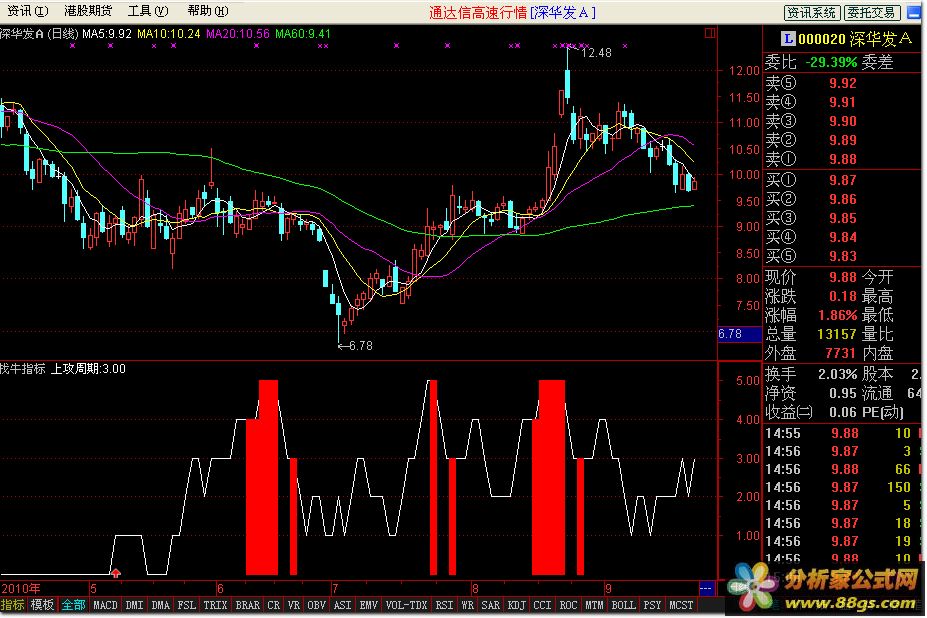The height and width of the screenshot is (618, 927).
Task: Switch to FSL indicator
Action: [186, 605]
